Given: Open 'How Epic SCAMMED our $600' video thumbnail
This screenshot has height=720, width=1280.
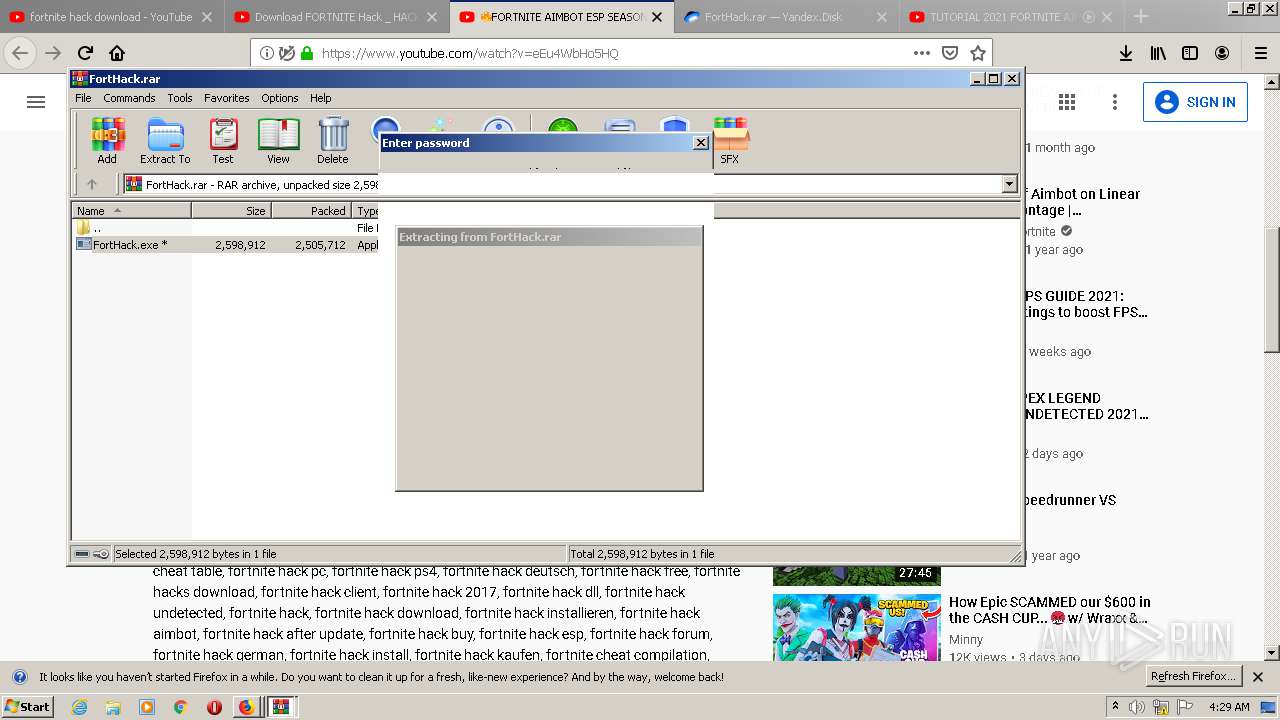Looking at the screenshot, I should coord(857,627).
